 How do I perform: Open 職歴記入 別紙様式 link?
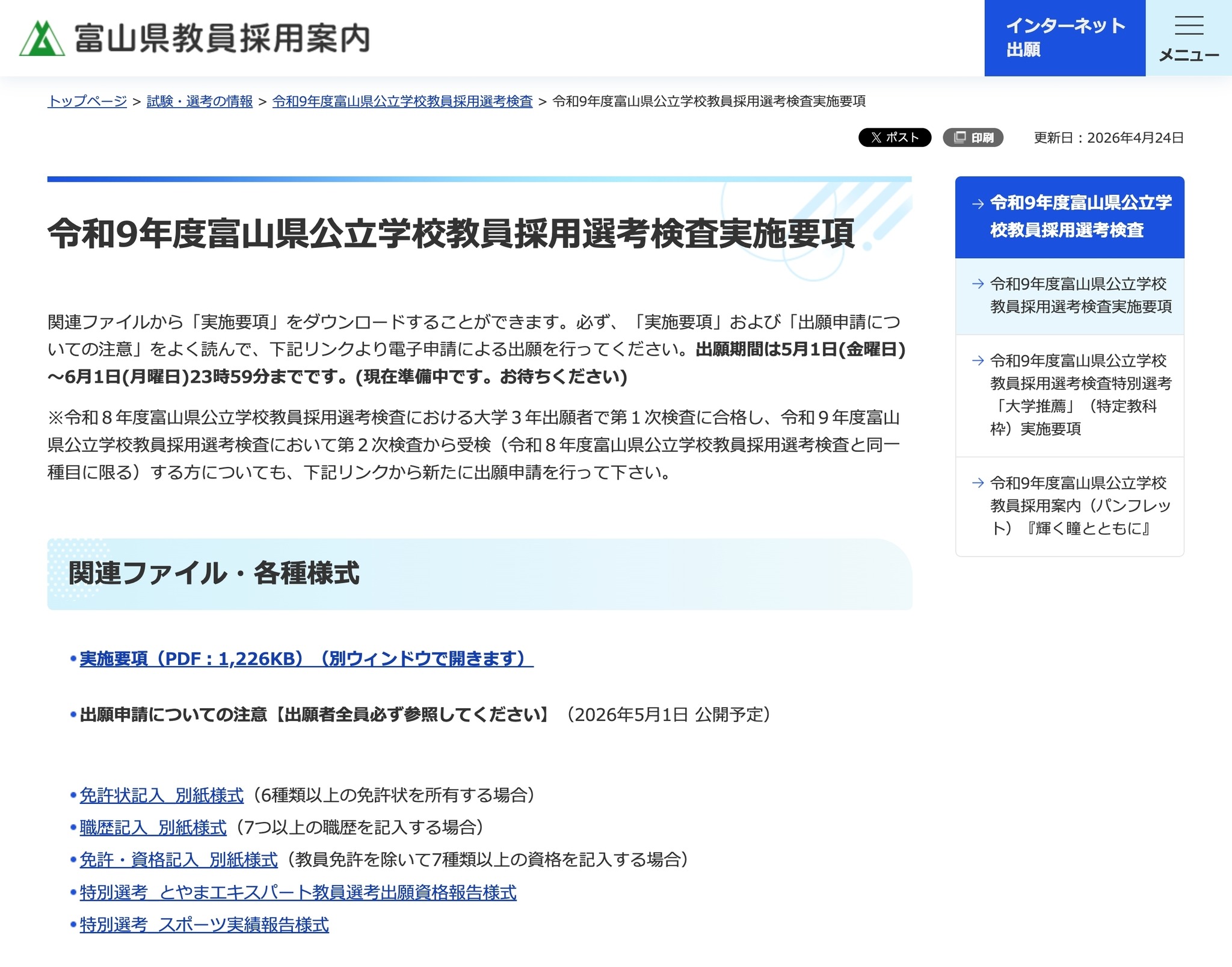click(153, 827)
